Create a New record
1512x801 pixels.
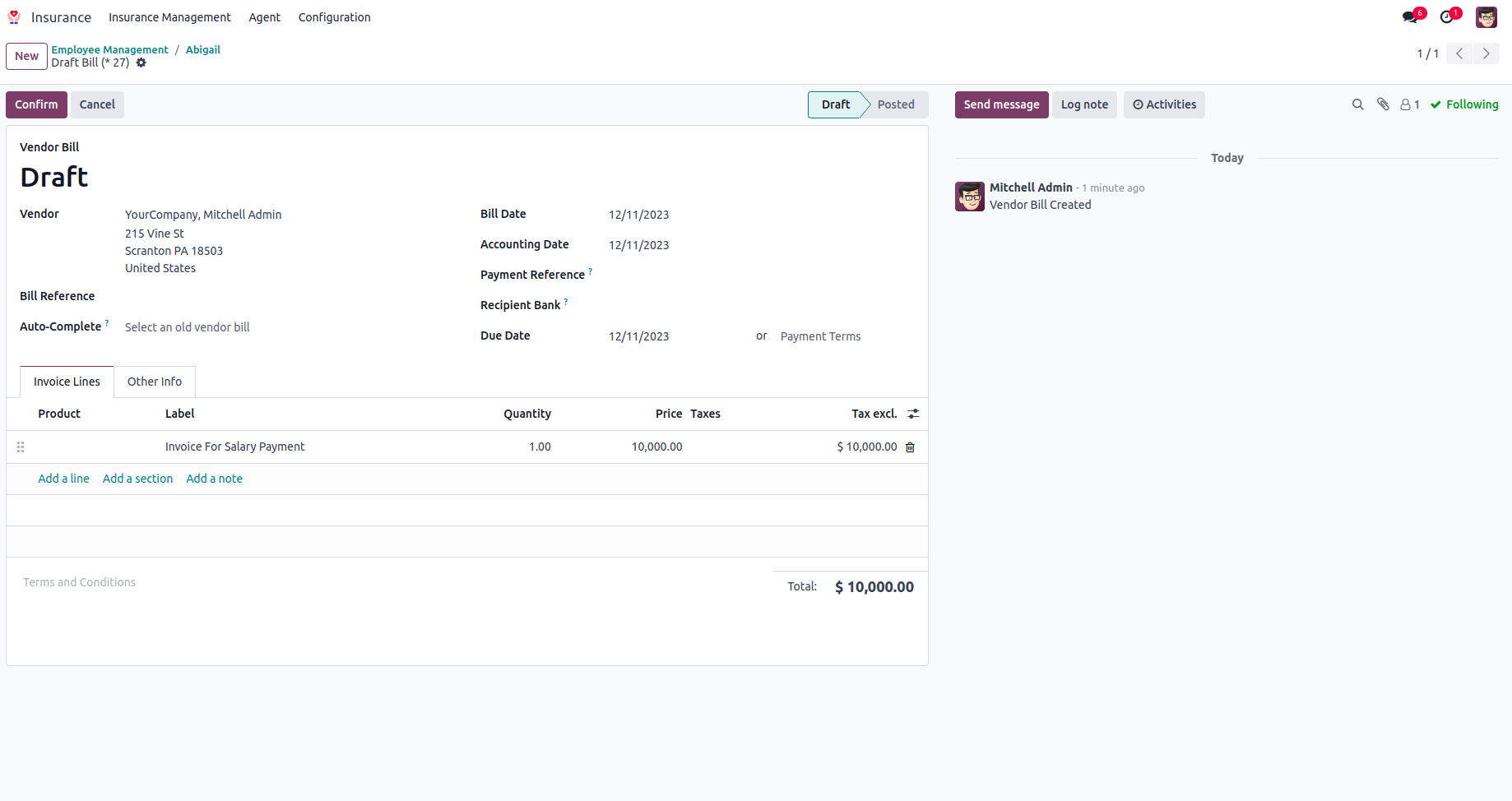pyautogui.click(x=26, y=56)
